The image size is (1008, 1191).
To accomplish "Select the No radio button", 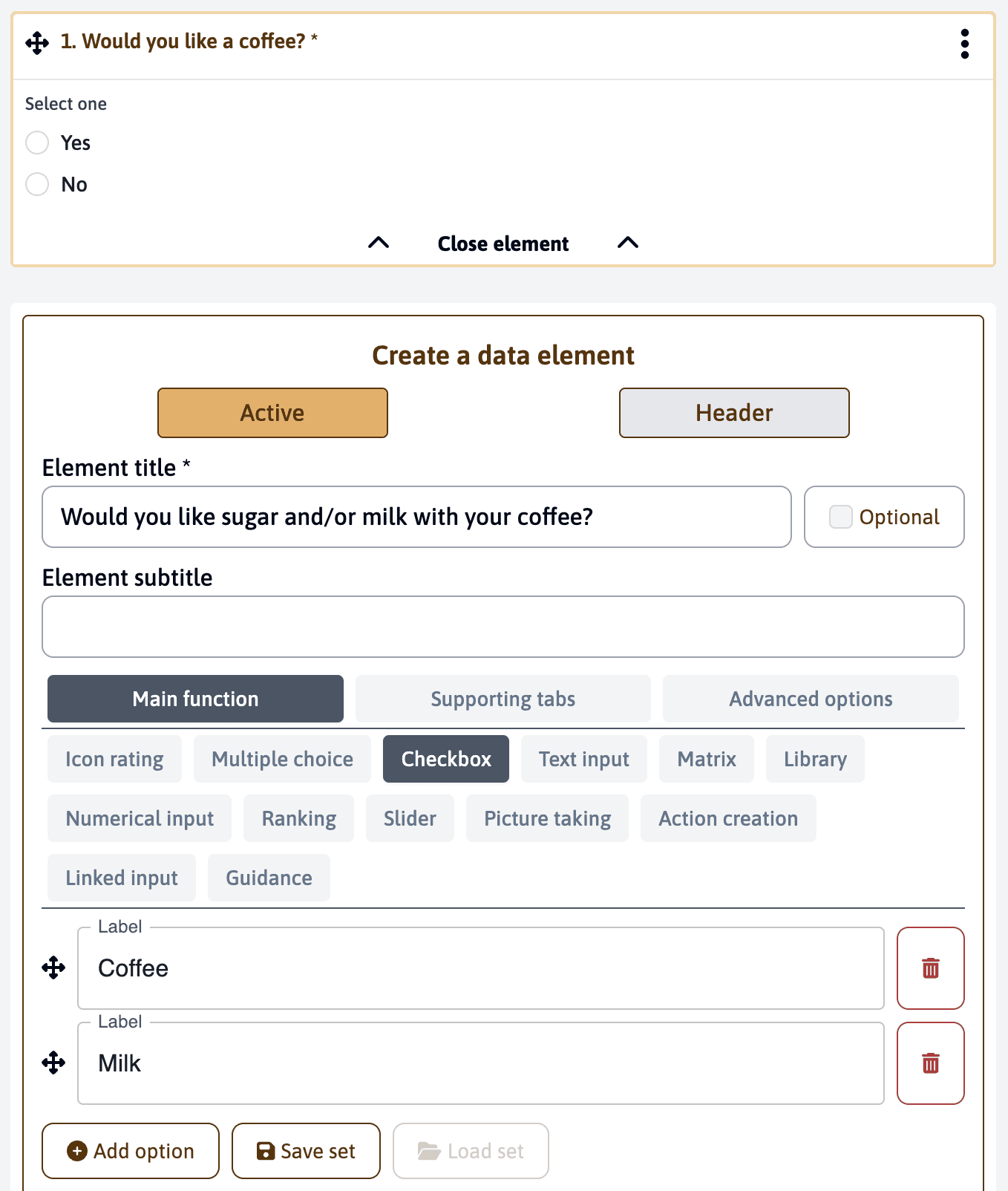I will 37,184.
